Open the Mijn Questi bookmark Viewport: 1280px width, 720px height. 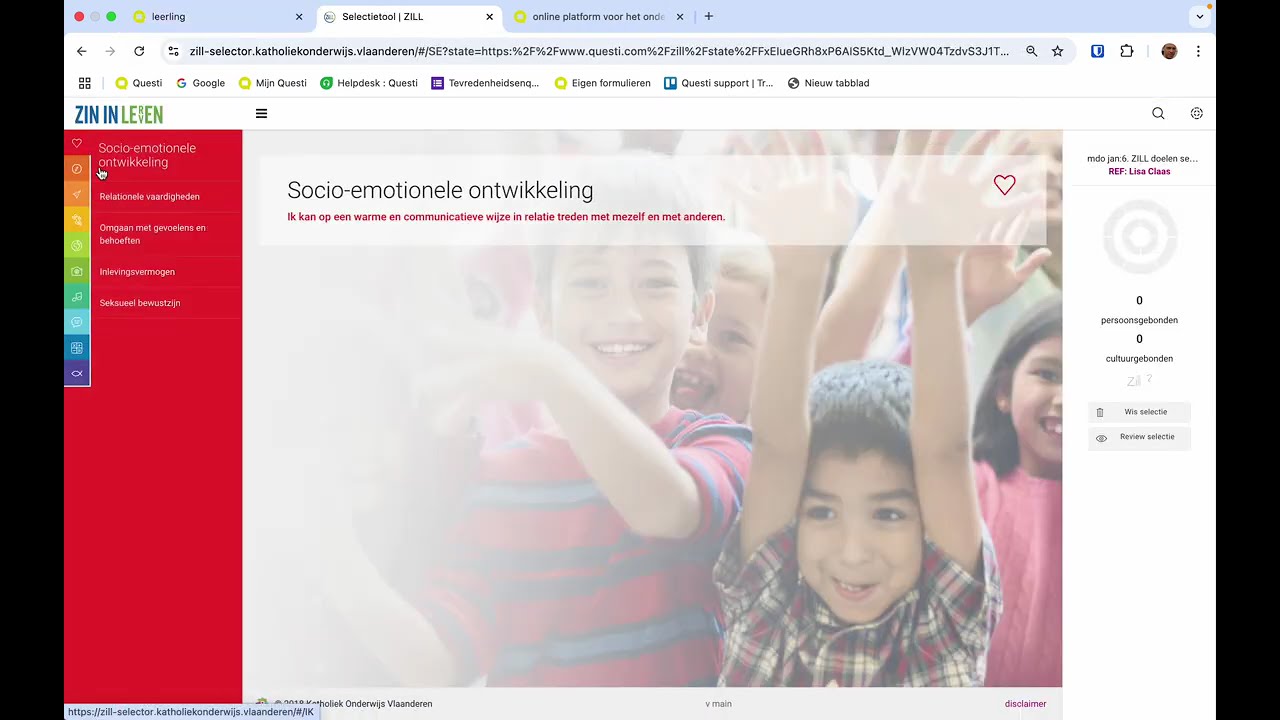coord(272,83)
